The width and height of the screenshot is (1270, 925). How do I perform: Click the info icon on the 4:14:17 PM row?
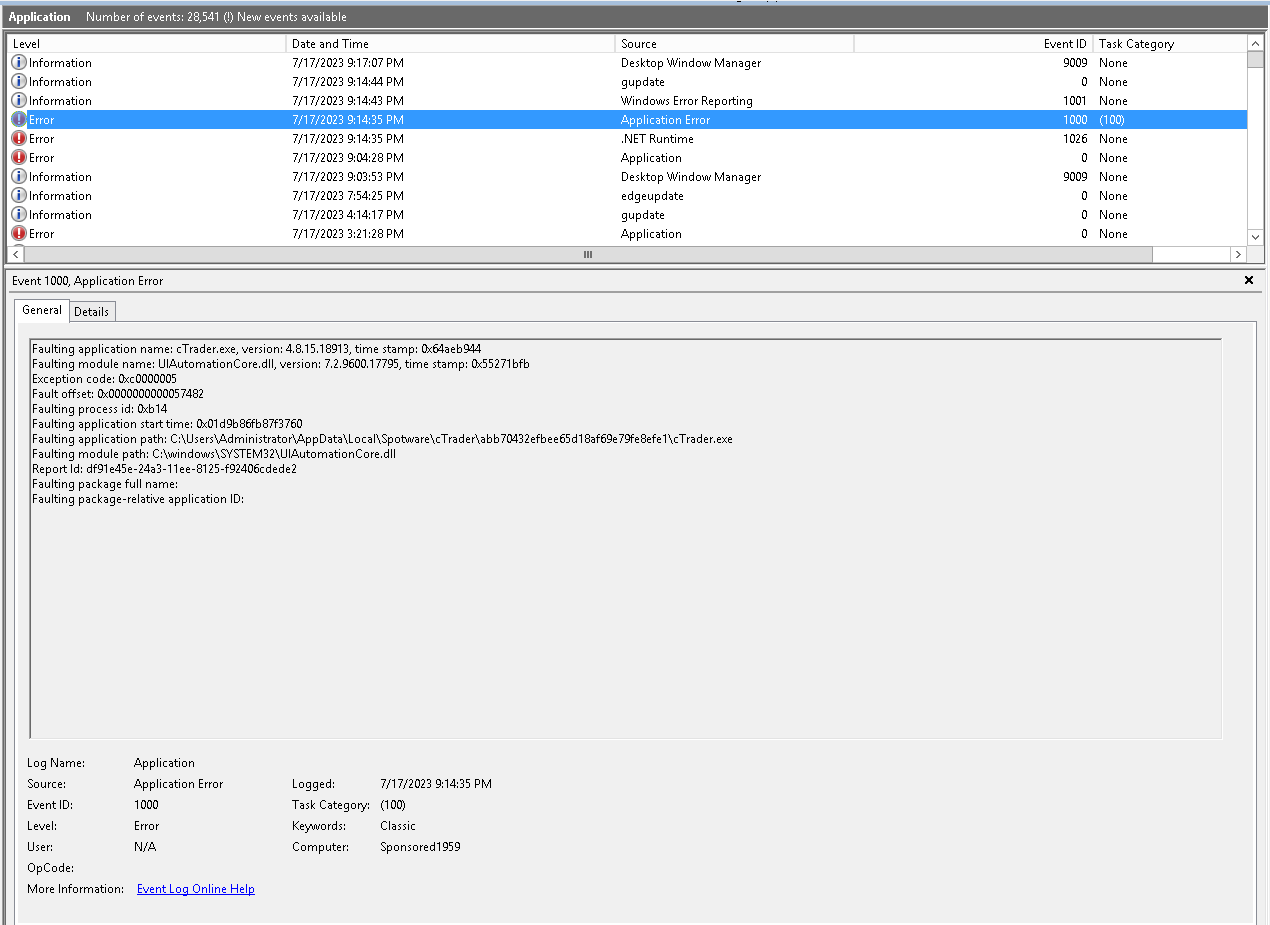click(19, 215)
